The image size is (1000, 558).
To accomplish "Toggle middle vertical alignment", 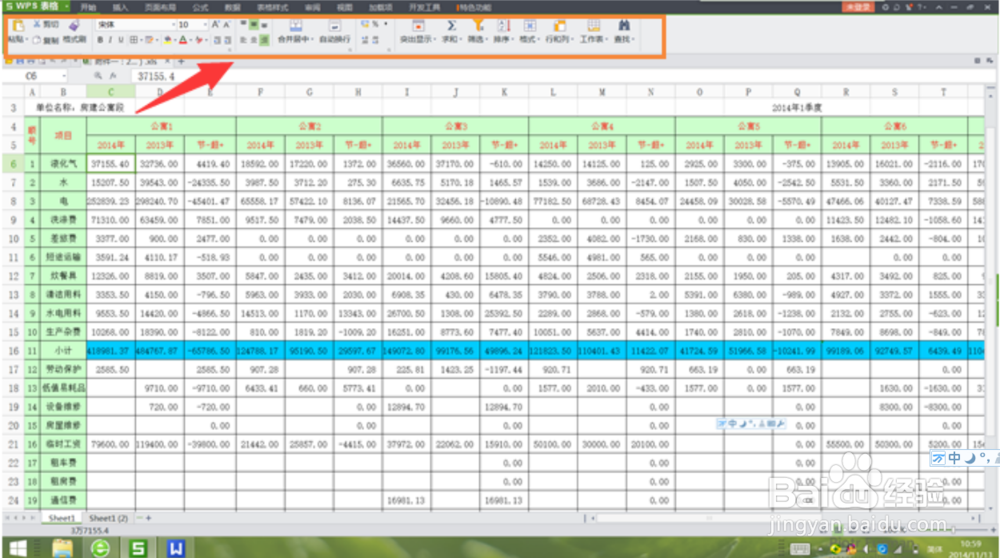I will [x=253, y=24].
